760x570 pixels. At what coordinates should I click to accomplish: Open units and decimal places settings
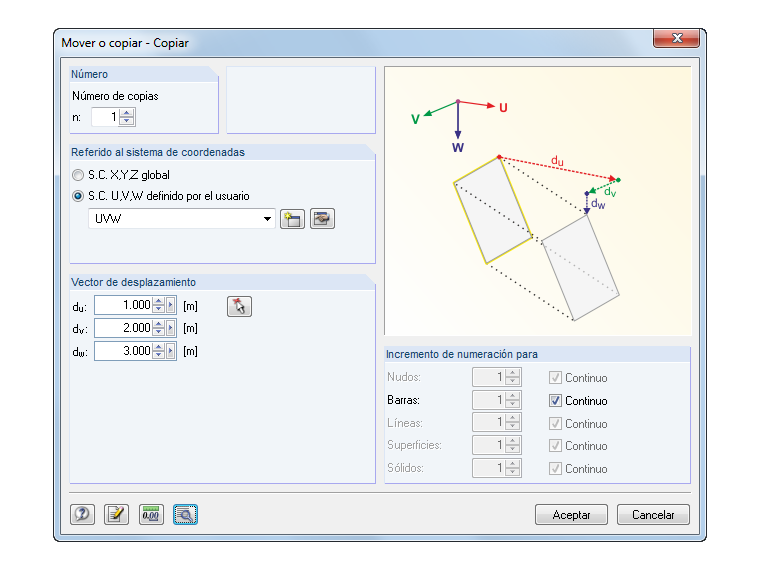point(151,514)
